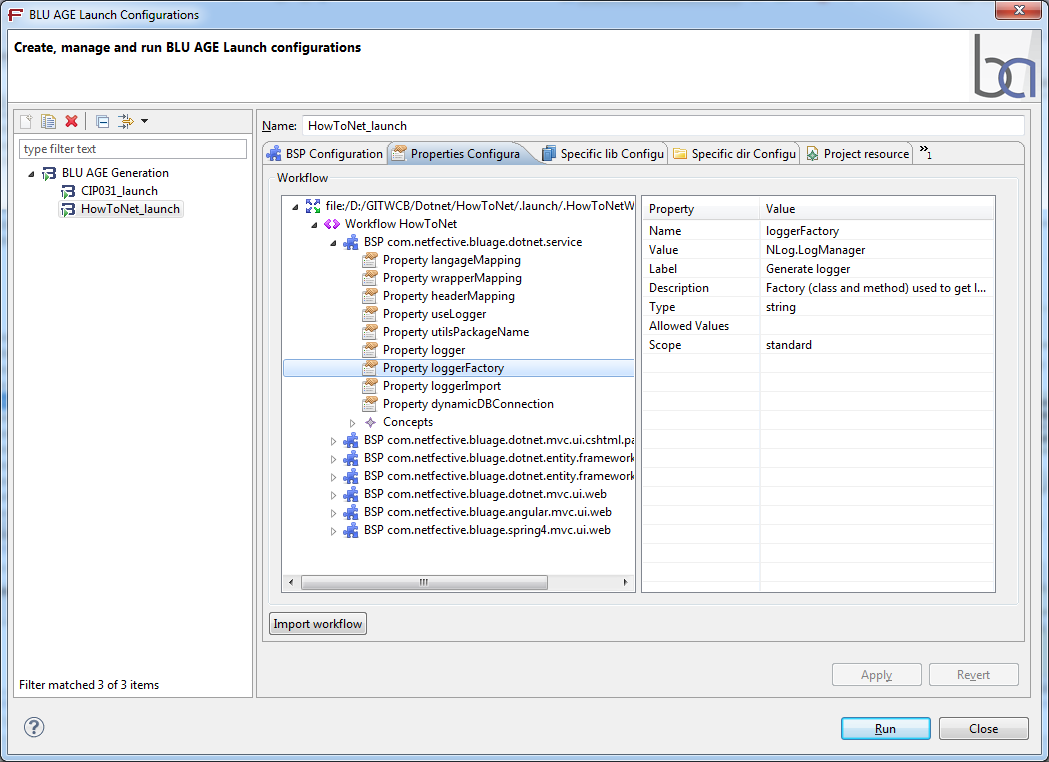Select Property wrapperMapping
This screenshot has width=1049, height=762.
coord(452,278)
